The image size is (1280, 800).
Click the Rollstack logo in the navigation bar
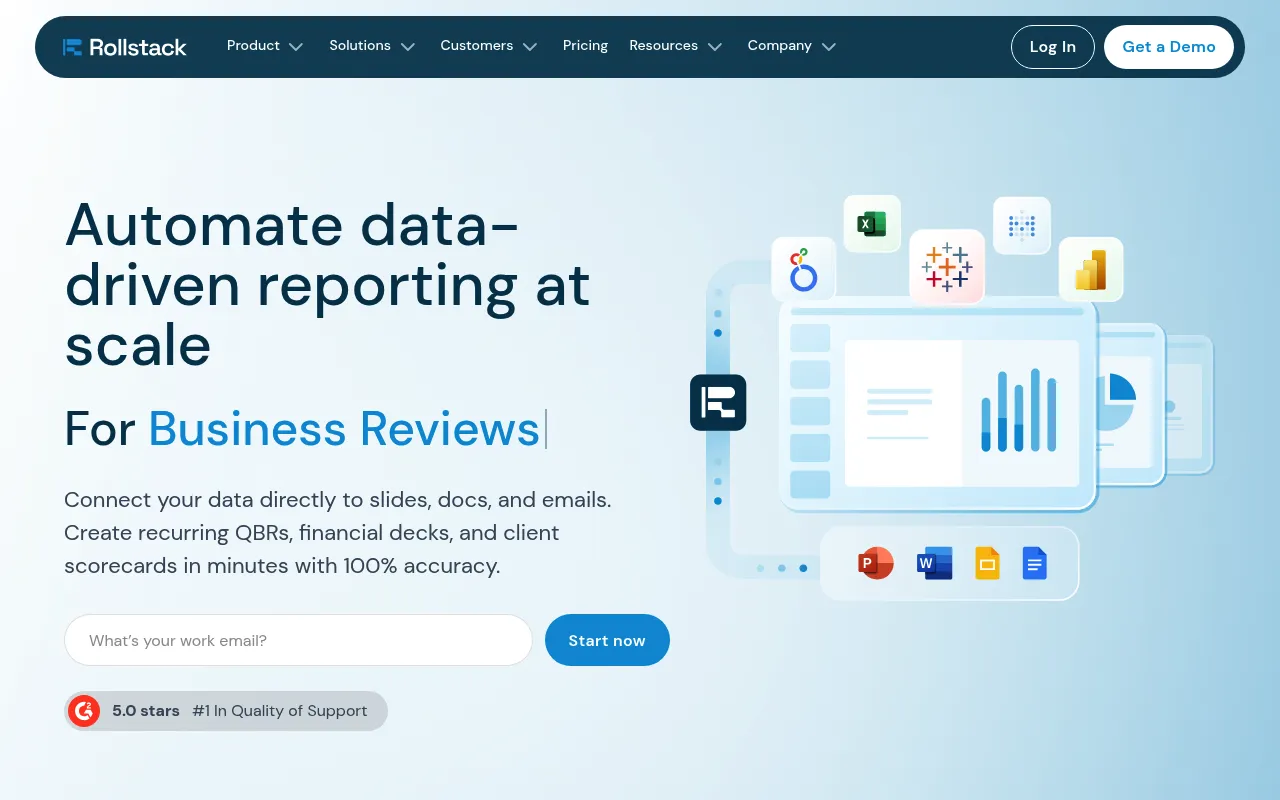point(124,47)
